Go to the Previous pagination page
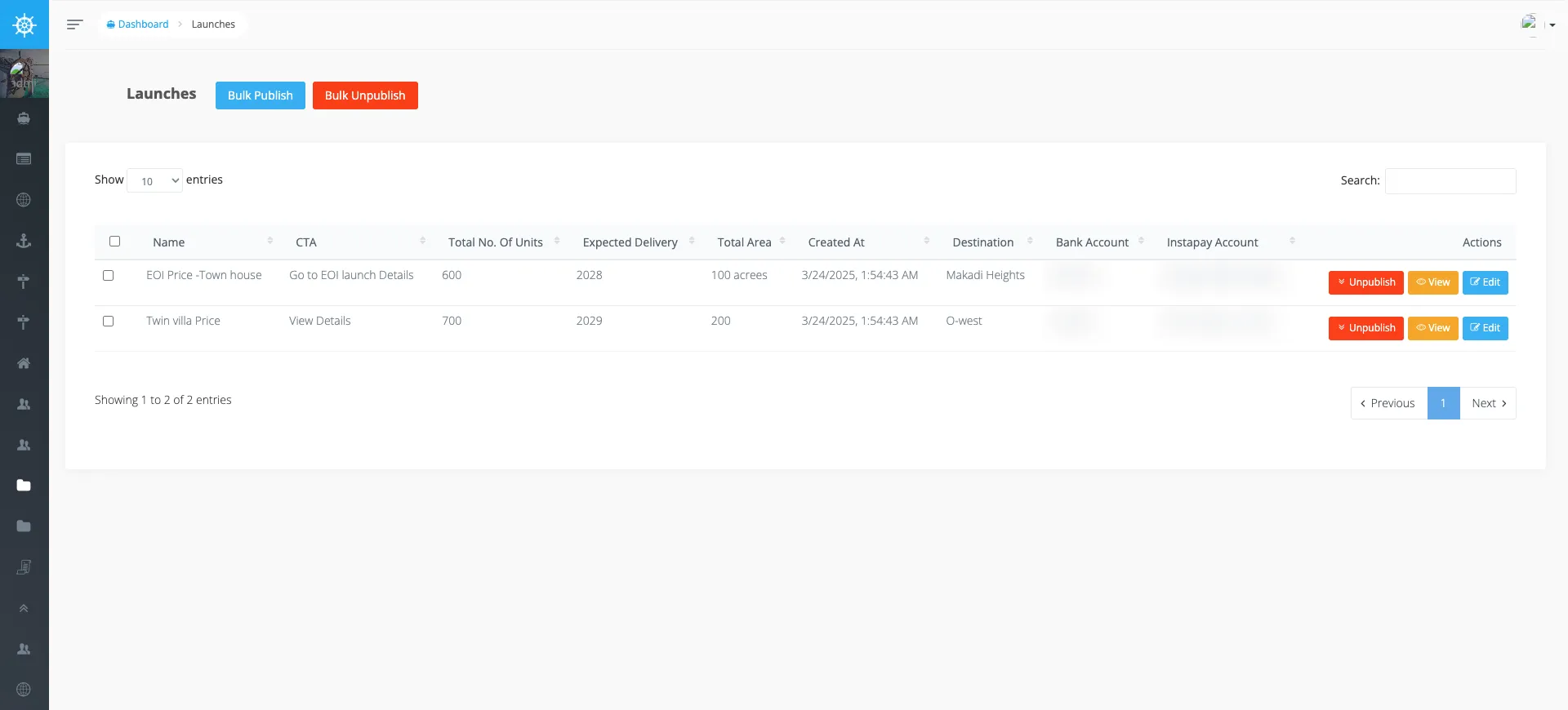Image resolution: width=1568 pixels, height=710 pixels. (1388, 403)
